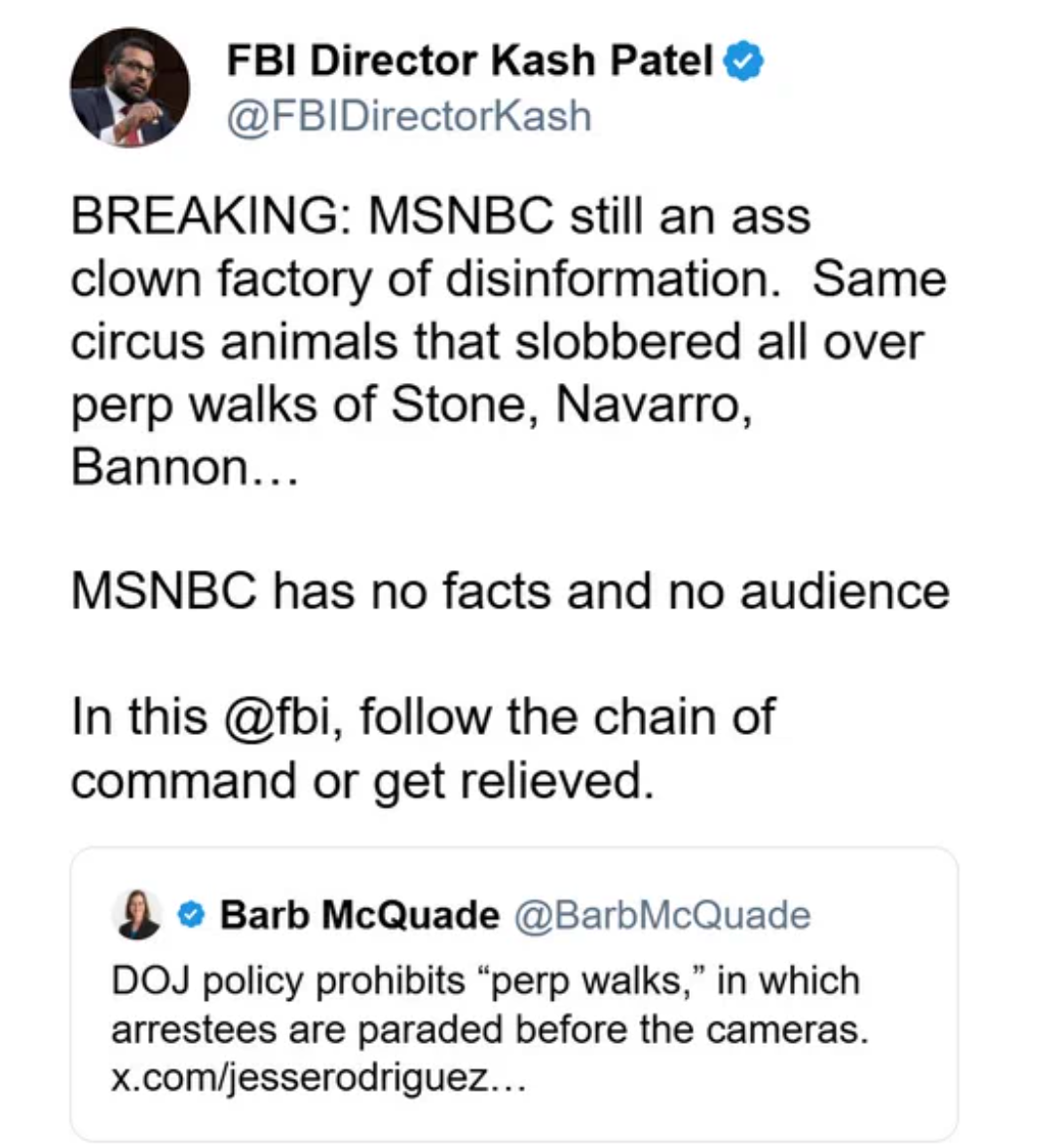Image resolution: width=1052 pixels, height=1148 pixels.
Task: Click the line 'clown factory of disinformation'
Action: (425, 280)
